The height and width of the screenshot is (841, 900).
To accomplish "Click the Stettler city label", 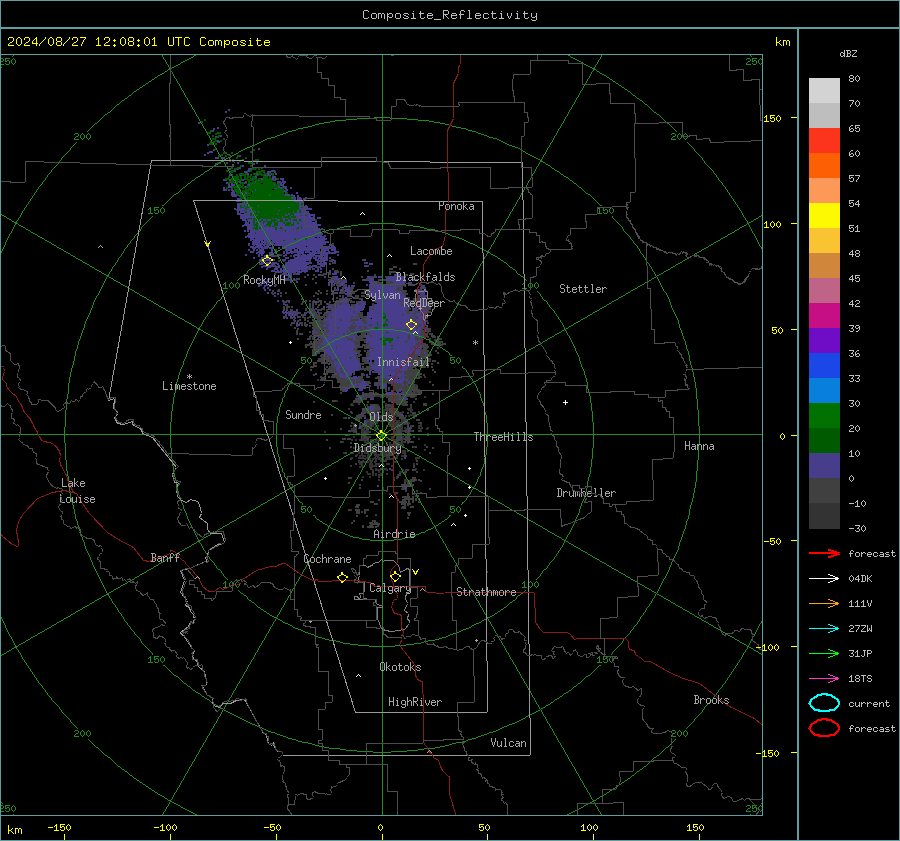I will pyautogui.click(x=583, y=289).
